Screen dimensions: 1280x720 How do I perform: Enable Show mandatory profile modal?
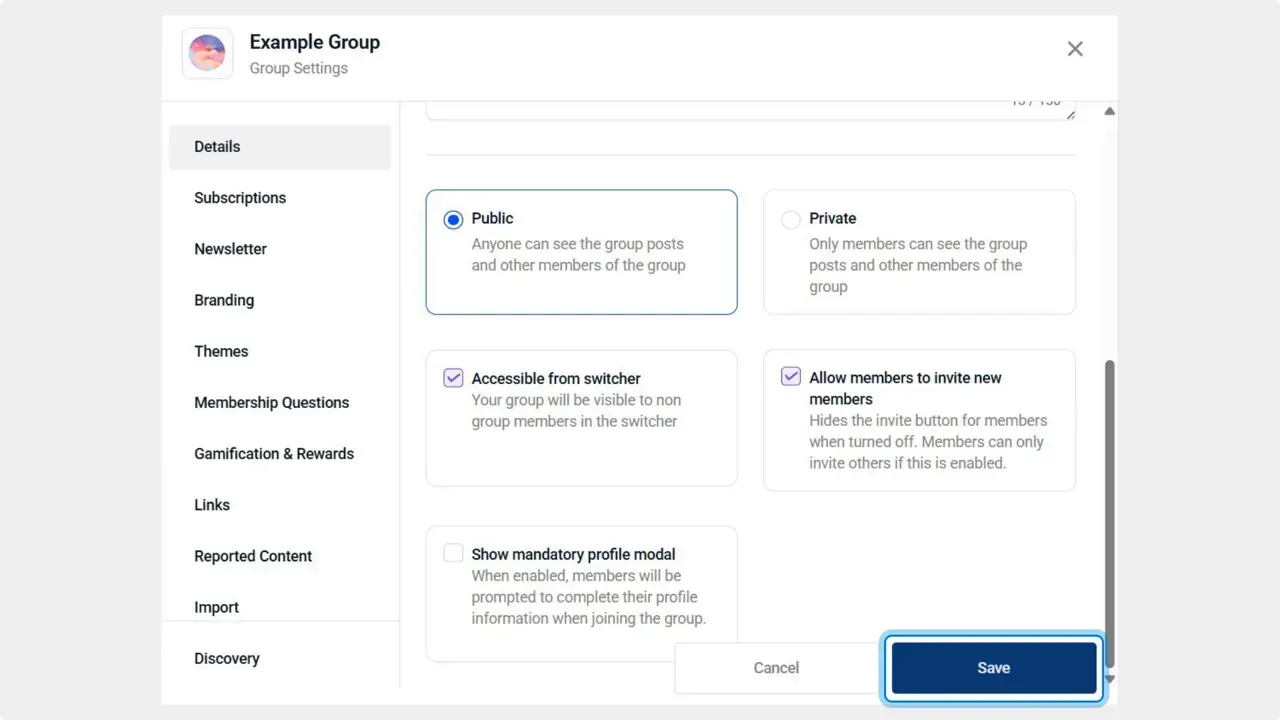click(453, 552)
